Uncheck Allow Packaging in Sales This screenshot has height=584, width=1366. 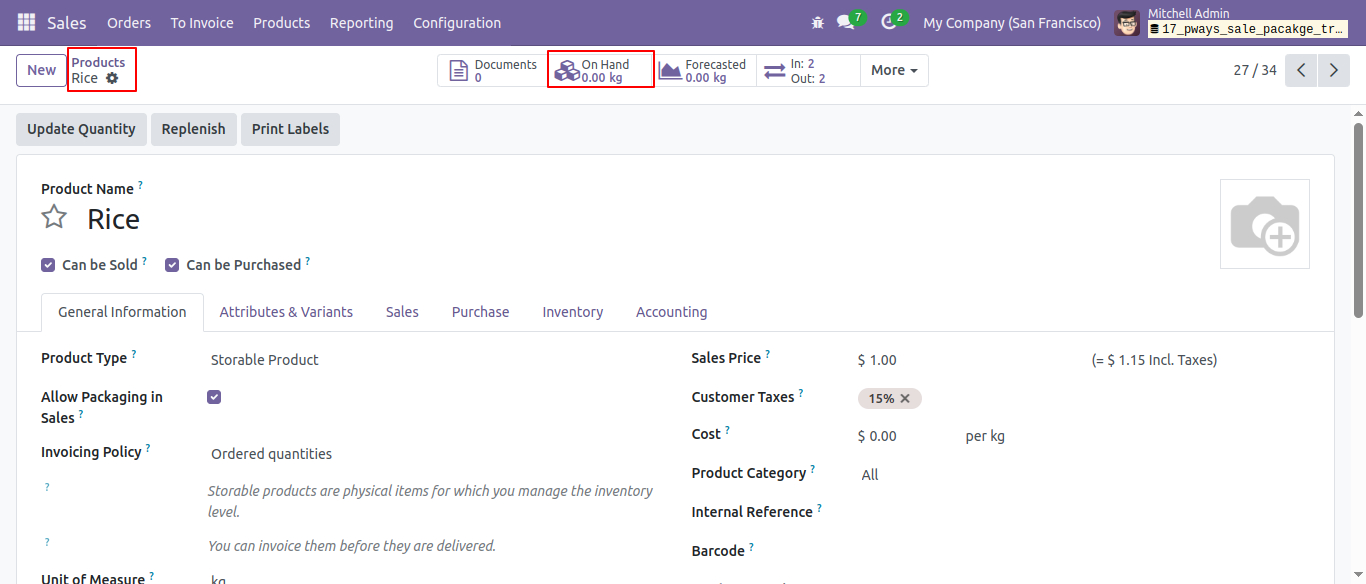click(x=214, y=397)
